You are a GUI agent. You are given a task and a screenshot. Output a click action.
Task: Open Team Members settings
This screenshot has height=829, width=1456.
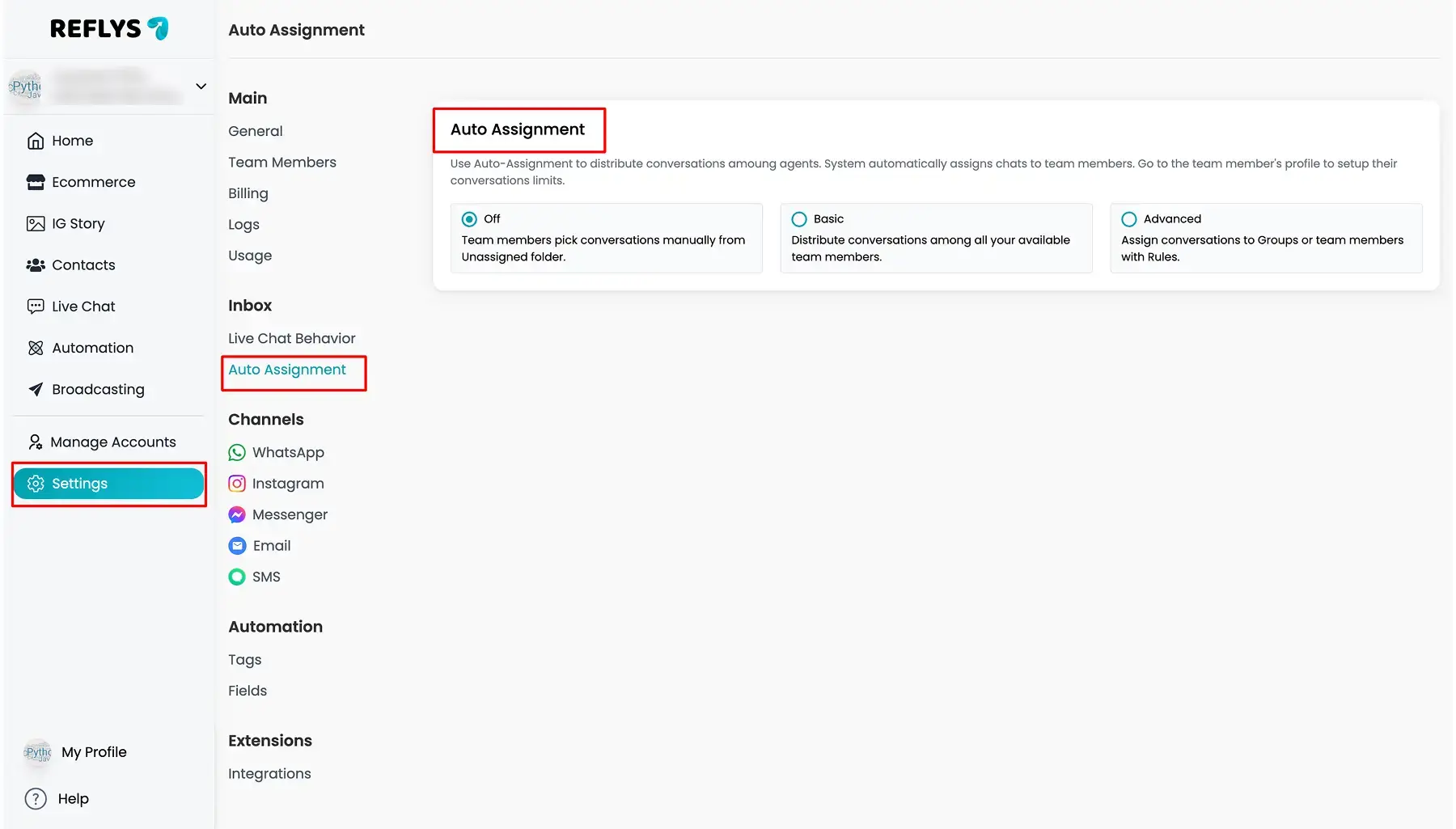[x=281, y=163]
